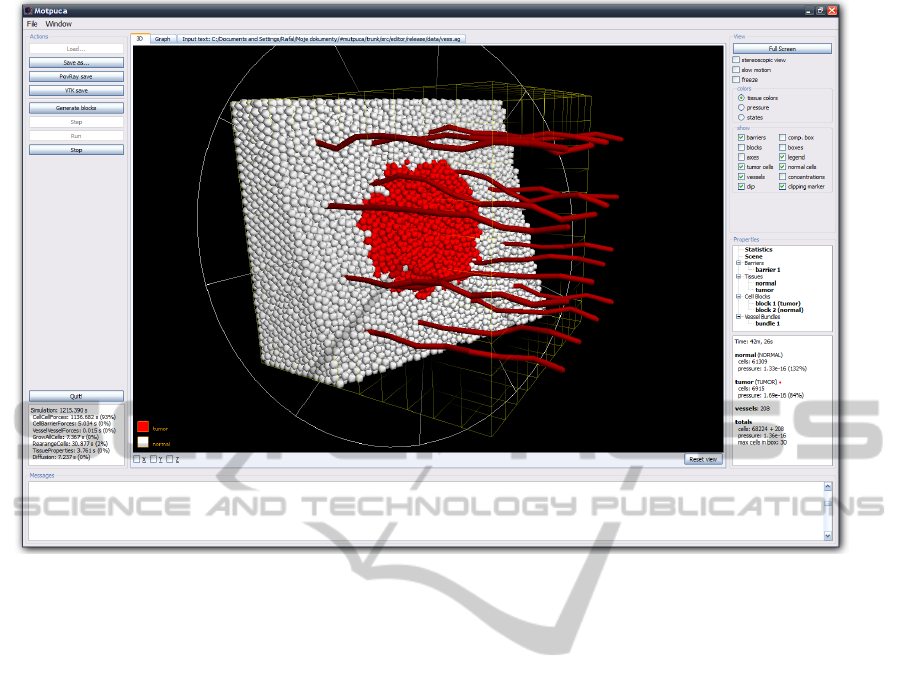Toggle the slow motion checkbox
The width and height of the screenshot is (901, 690).
click(x=737, y=70)
